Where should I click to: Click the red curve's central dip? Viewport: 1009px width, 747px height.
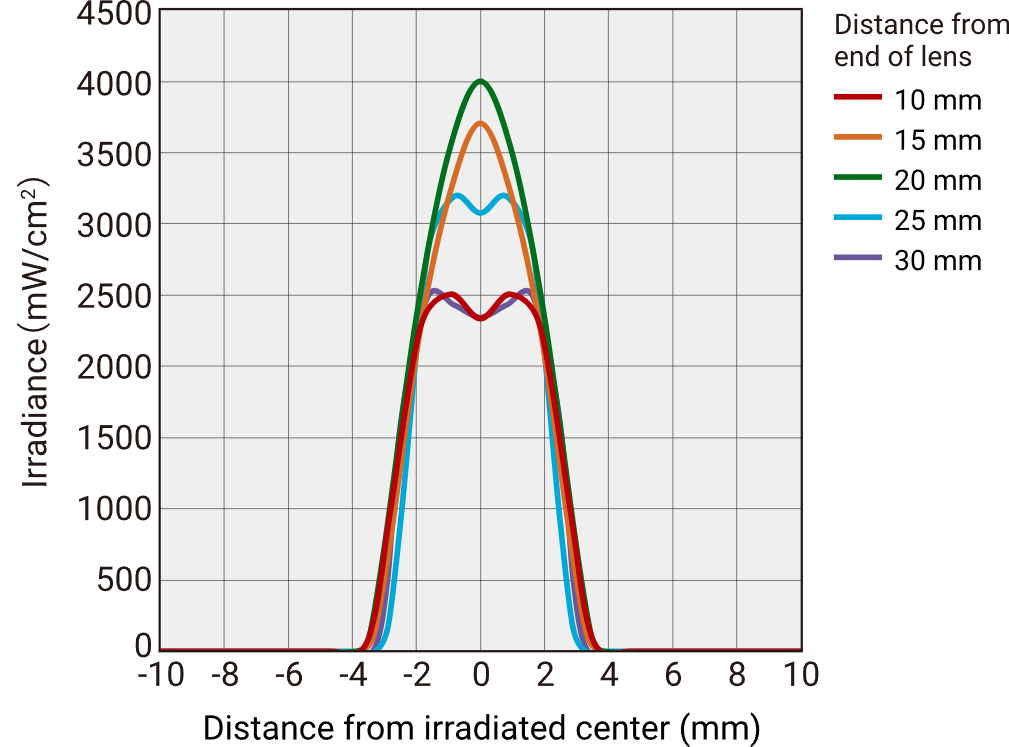click(x=481, y=318)
